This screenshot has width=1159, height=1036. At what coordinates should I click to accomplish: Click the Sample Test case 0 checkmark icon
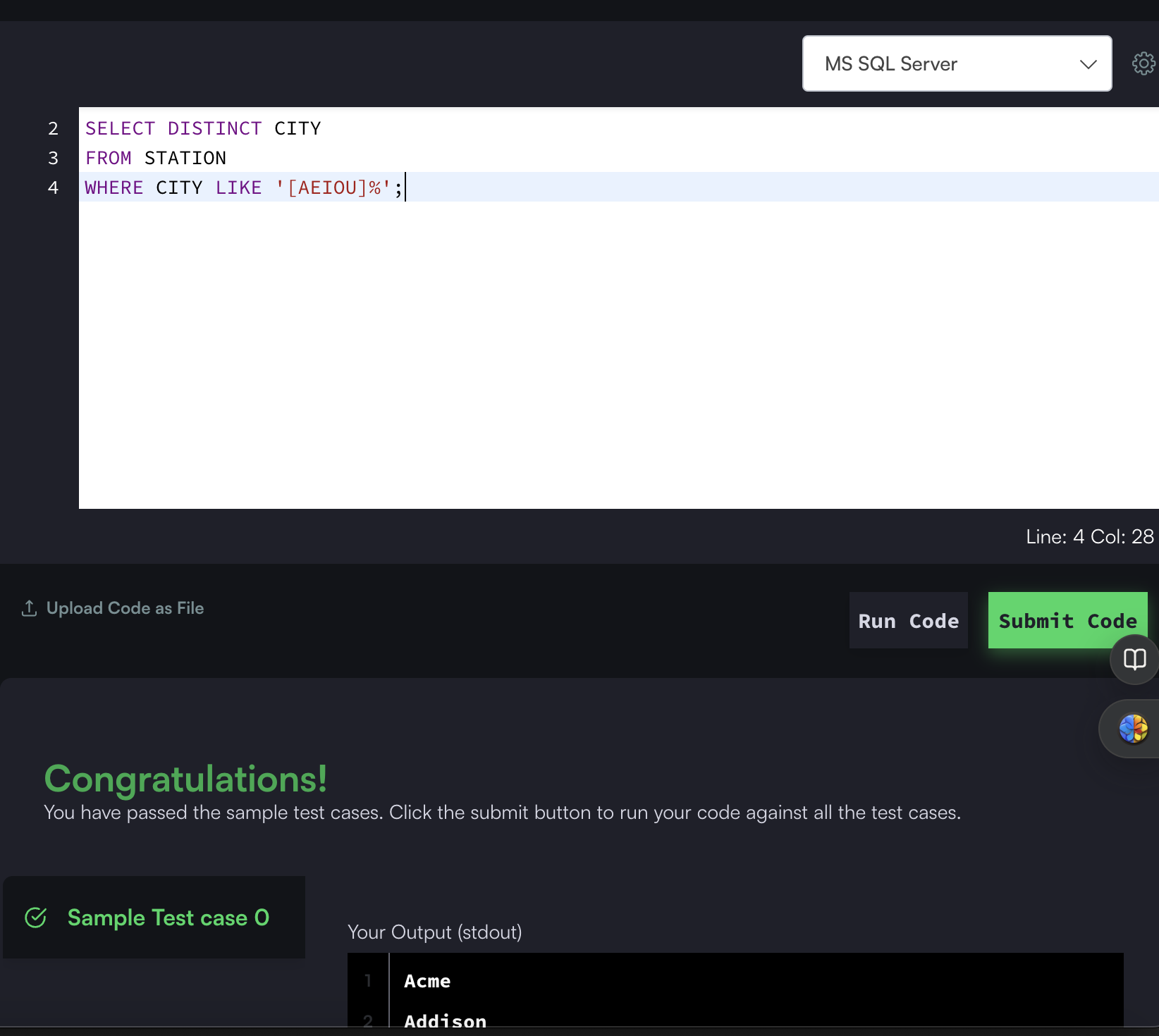click(36, 918)
